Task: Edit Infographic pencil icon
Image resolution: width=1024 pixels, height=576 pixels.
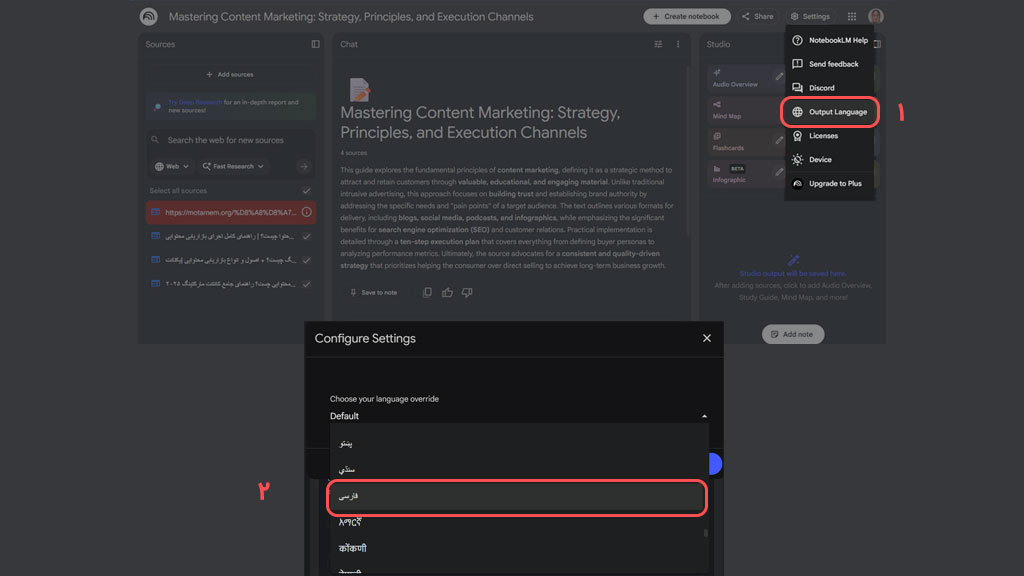Action: (778, 172)
